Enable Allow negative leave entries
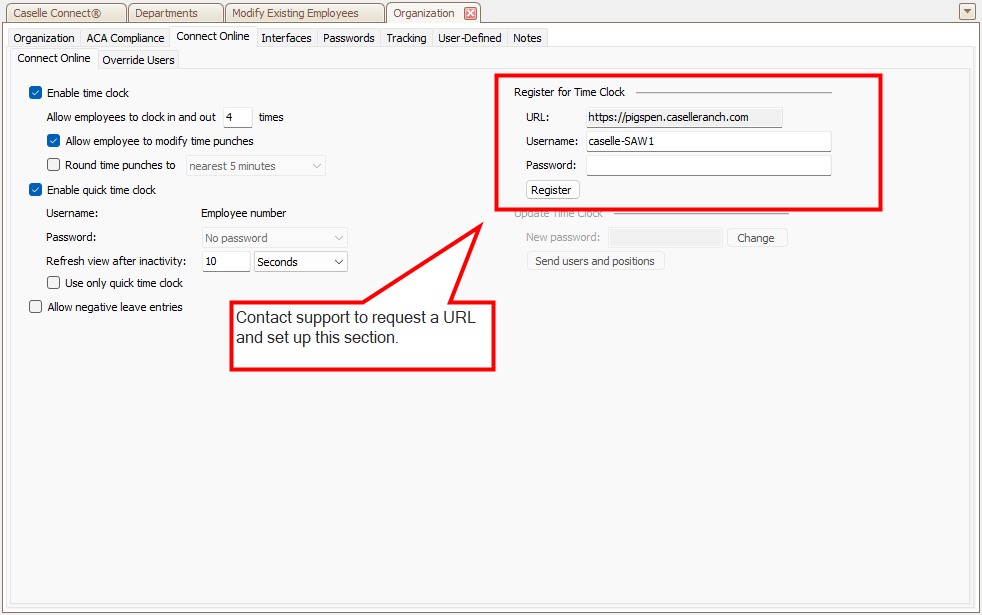This screenshot has height=615, width=982. pos(36,307)
